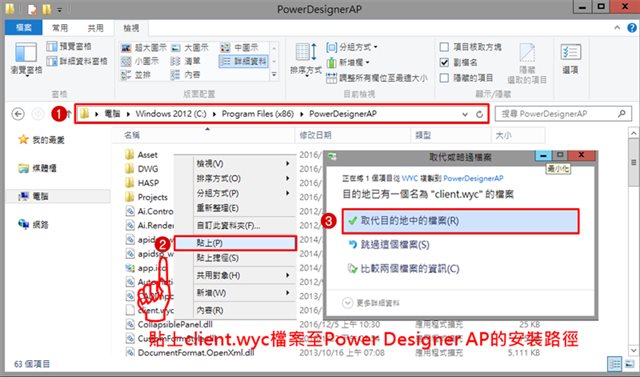640x377 pixels.
Task: Click the Program Files (x86) breadcrumb
Action: point(258,114)
